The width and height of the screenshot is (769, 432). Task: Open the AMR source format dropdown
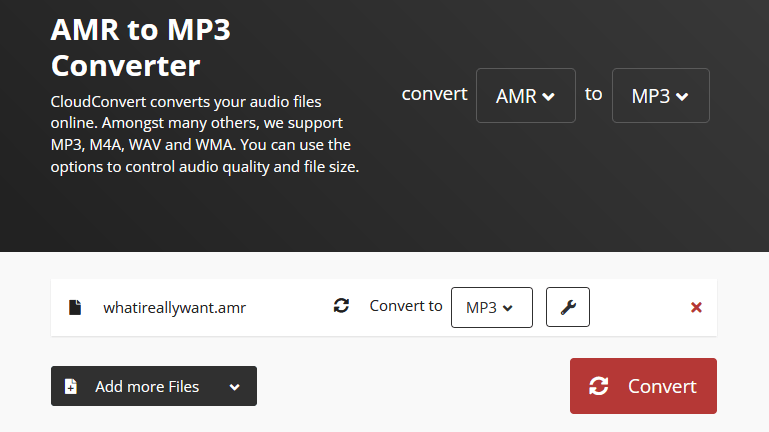coord(525,96)
